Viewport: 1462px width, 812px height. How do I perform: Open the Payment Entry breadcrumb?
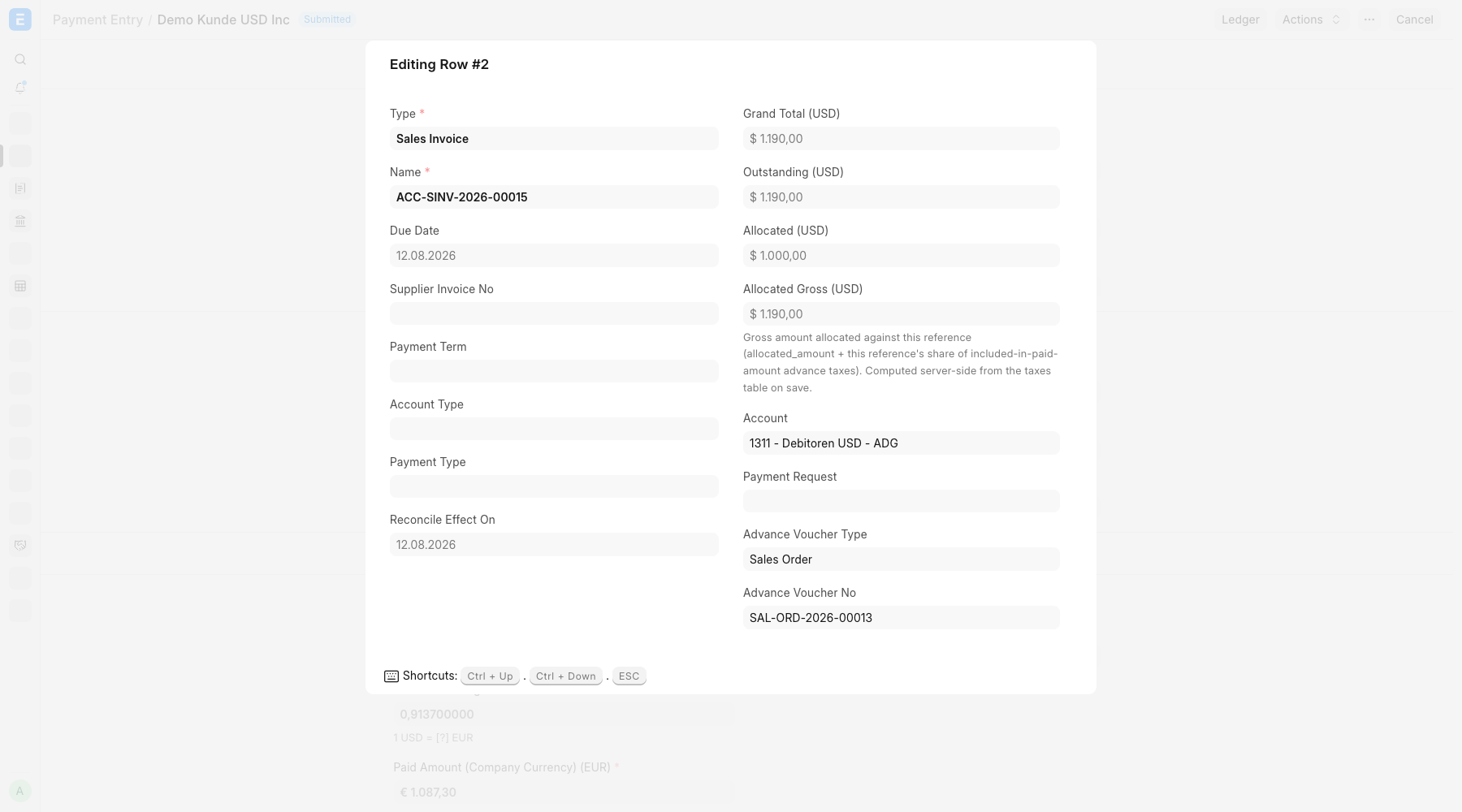click(97, 19)
